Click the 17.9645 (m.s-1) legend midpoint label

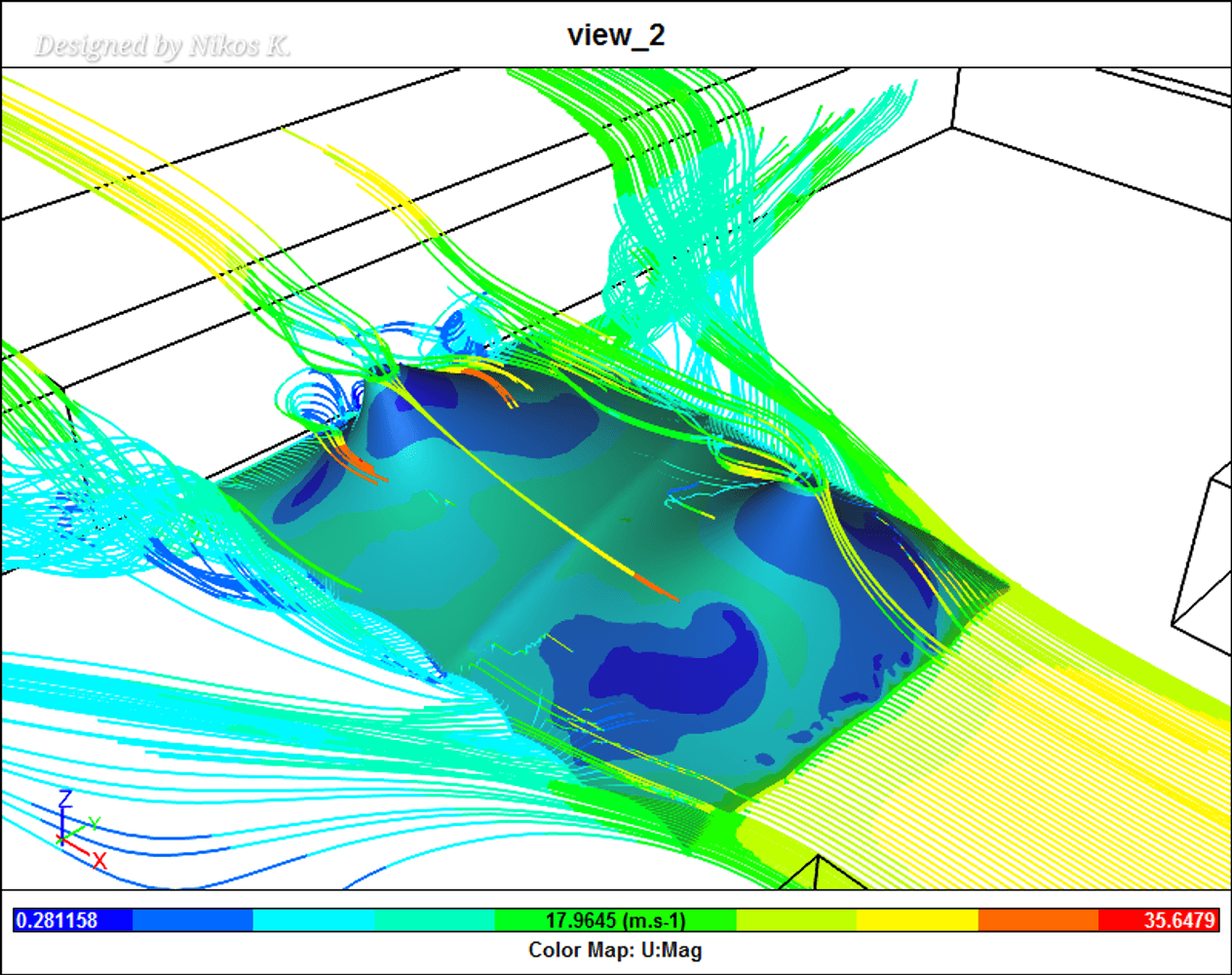615,920
